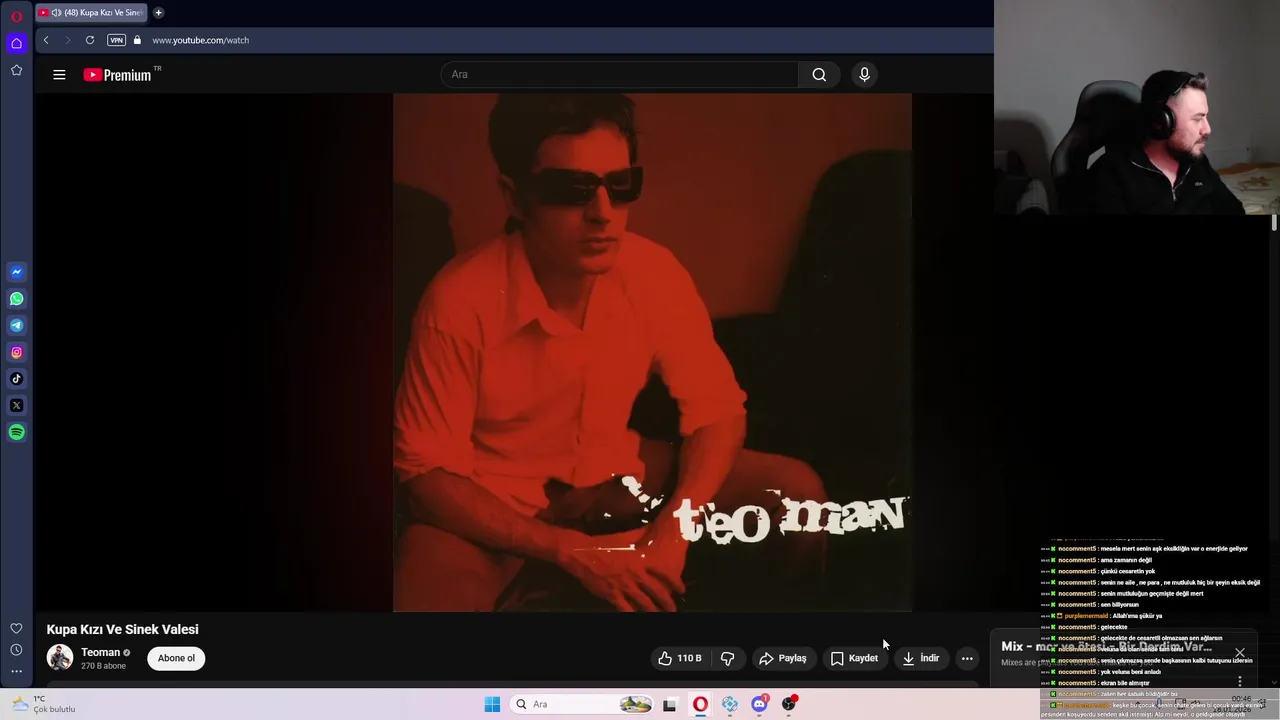This screenshot has width=1280, height=720.
Task: Open the history clock icon in sidebar
Action: click(16, 650)
